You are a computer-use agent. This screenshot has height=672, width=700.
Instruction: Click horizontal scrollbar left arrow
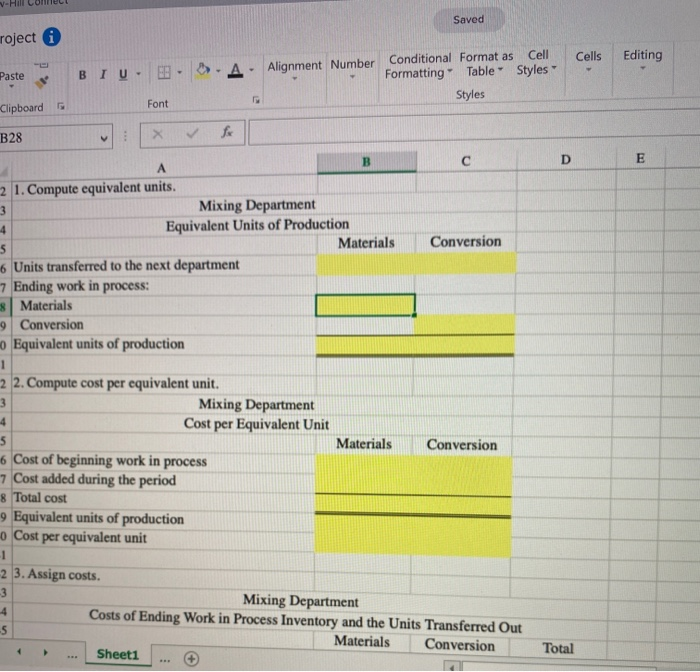pyautogui.click(x=452, y=667)
